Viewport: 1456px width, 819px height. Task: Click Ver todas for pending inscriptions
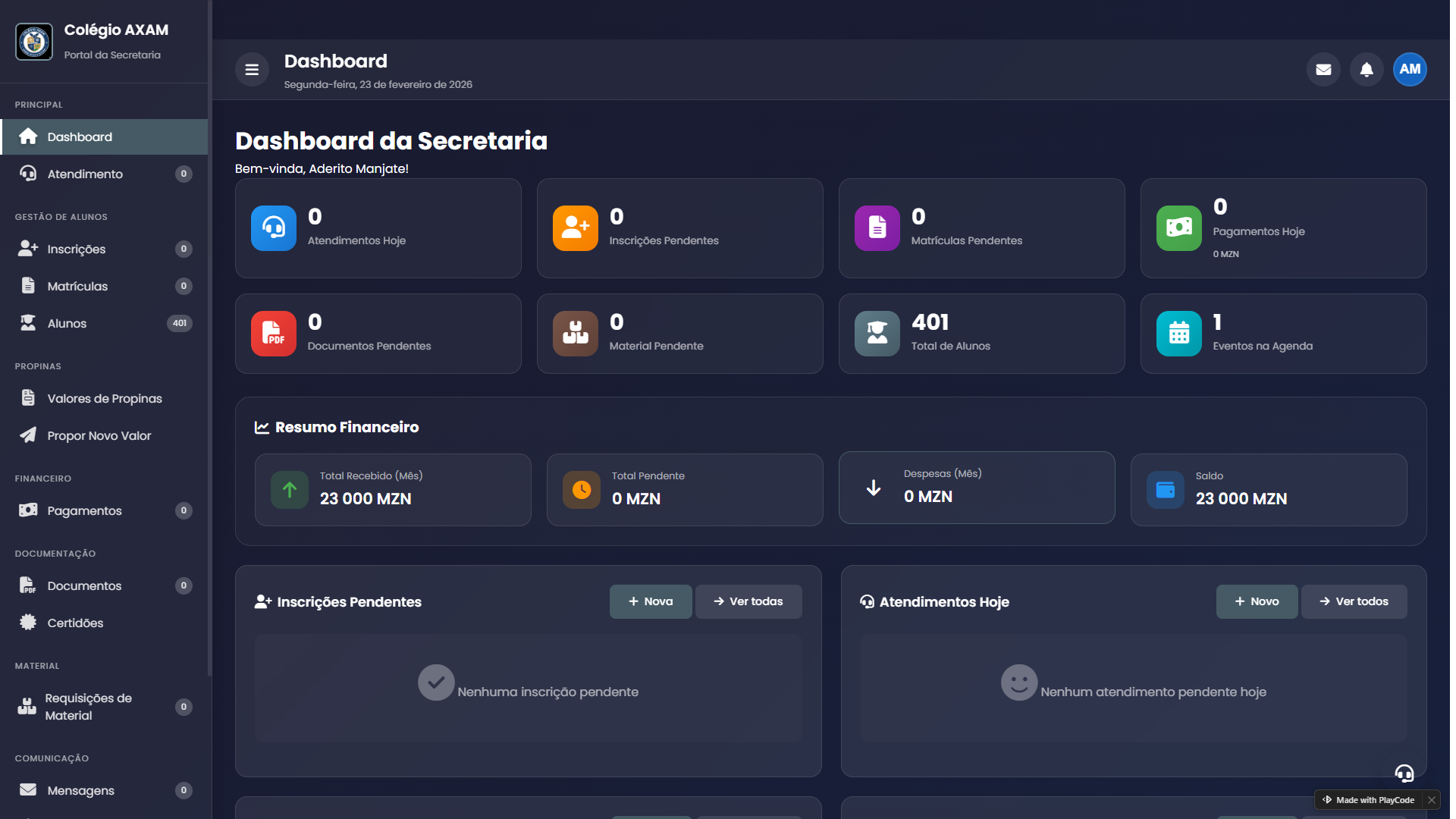[748, 601]
